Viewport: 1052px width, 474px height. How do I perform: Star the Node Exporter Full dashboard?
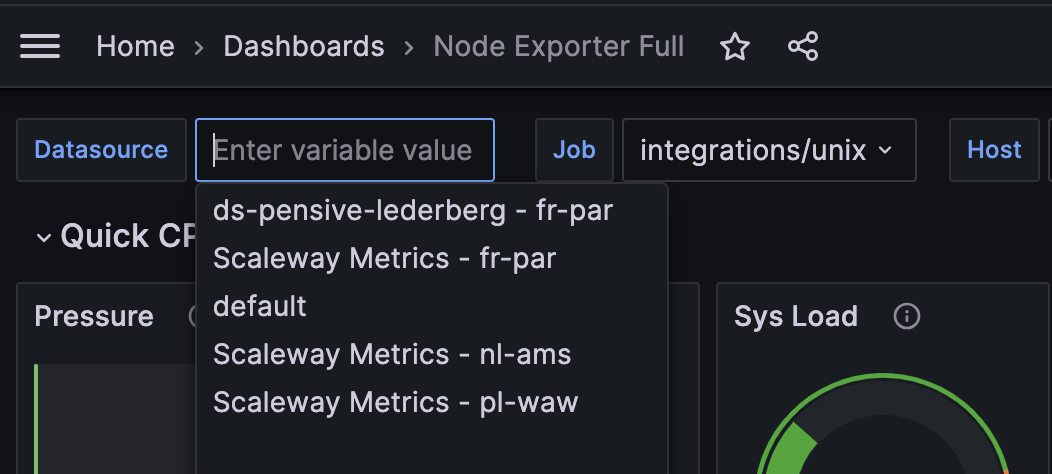(735, 46)
